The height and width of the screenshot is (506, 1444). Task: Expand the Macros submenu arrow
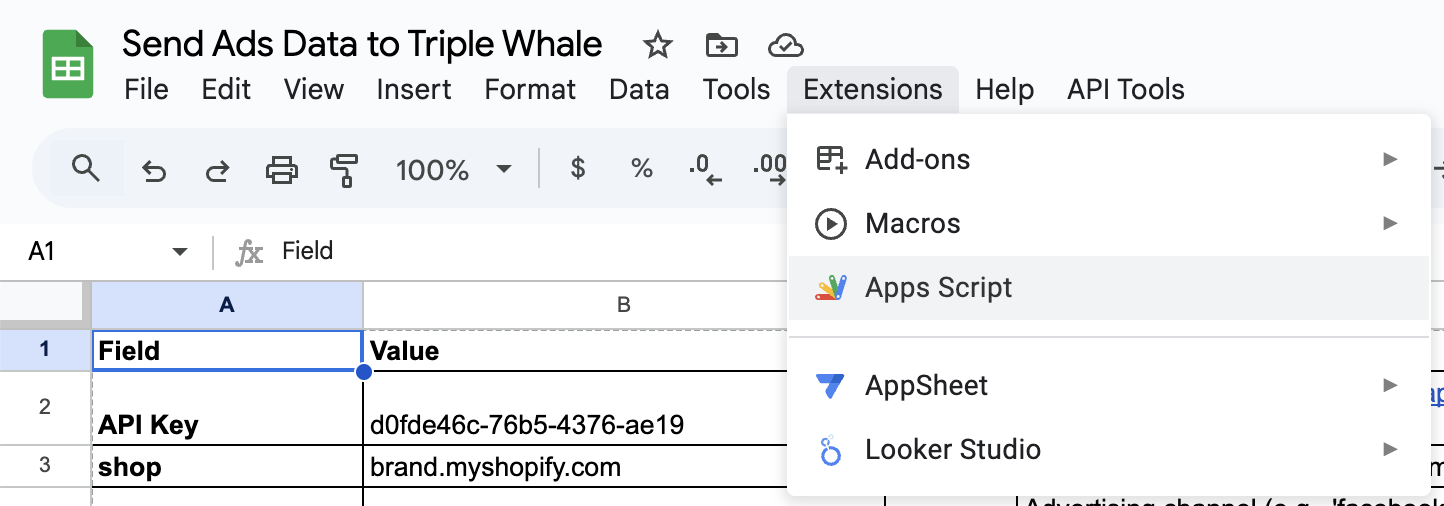[1390, 223]
